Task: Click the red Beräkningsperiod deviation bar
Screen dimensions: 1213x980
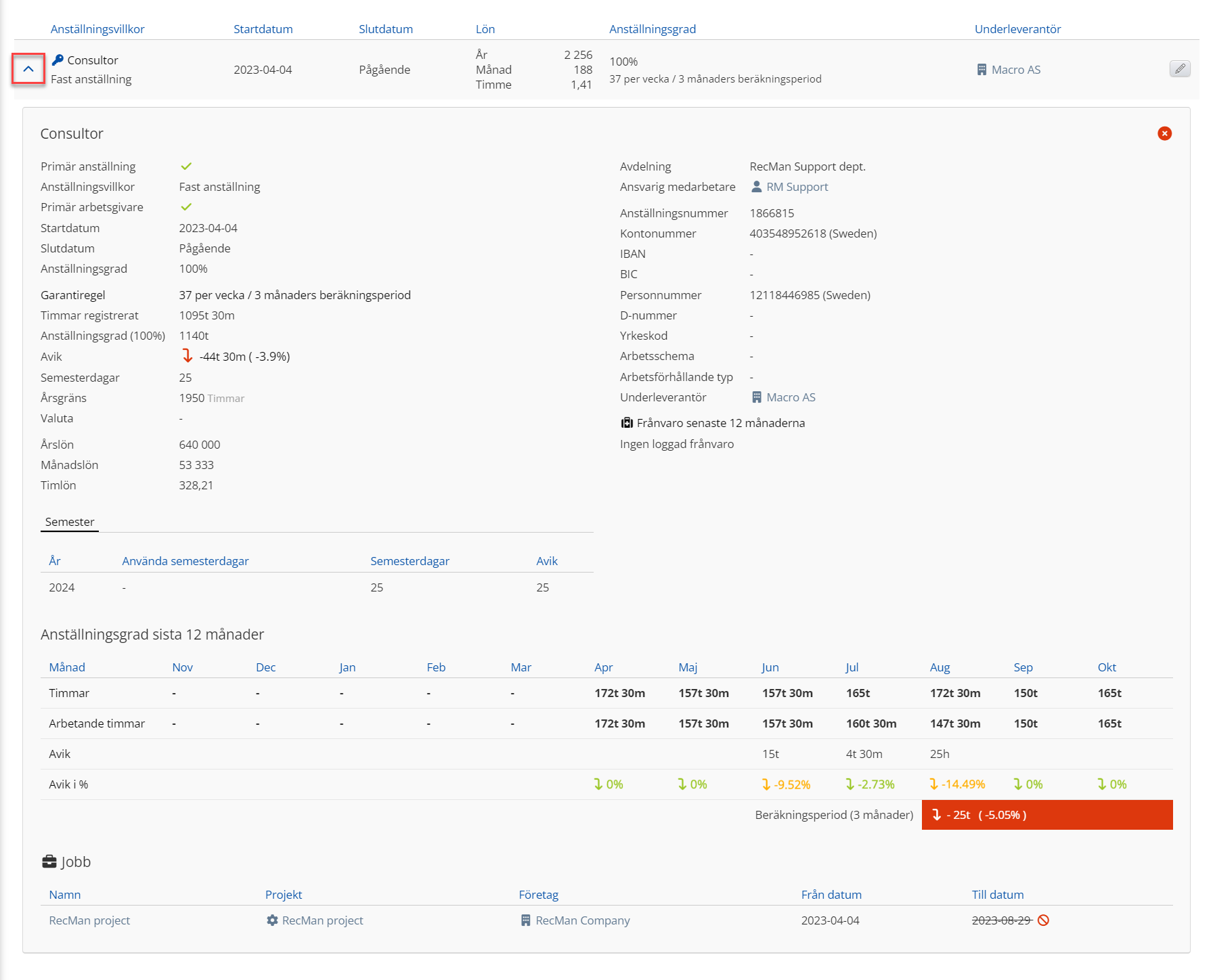Action: pos(1046,815)
